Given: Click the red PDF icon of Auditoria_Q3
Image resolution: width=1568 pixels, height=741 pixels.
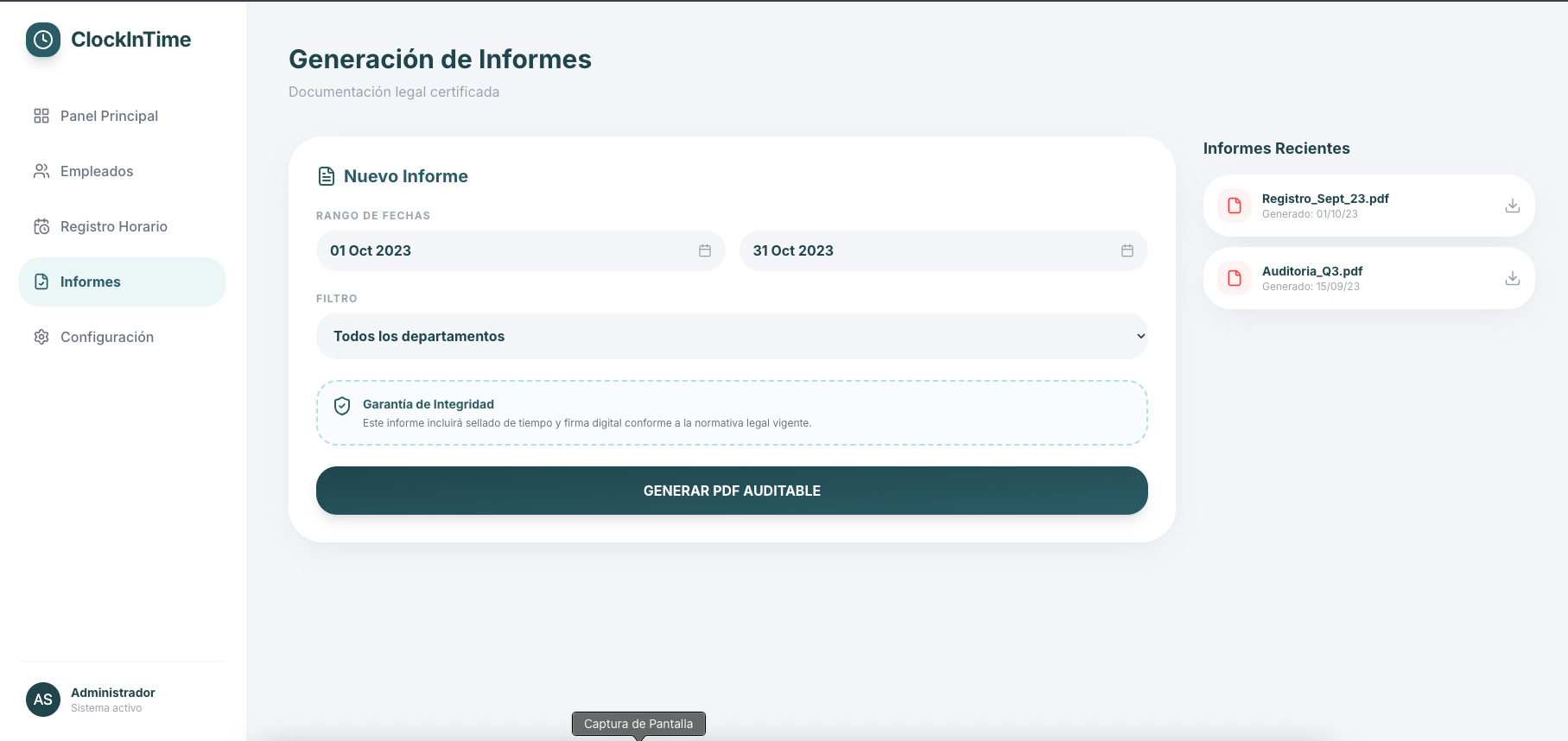Looking at the screenshot, I should [x=1235, y=278].
